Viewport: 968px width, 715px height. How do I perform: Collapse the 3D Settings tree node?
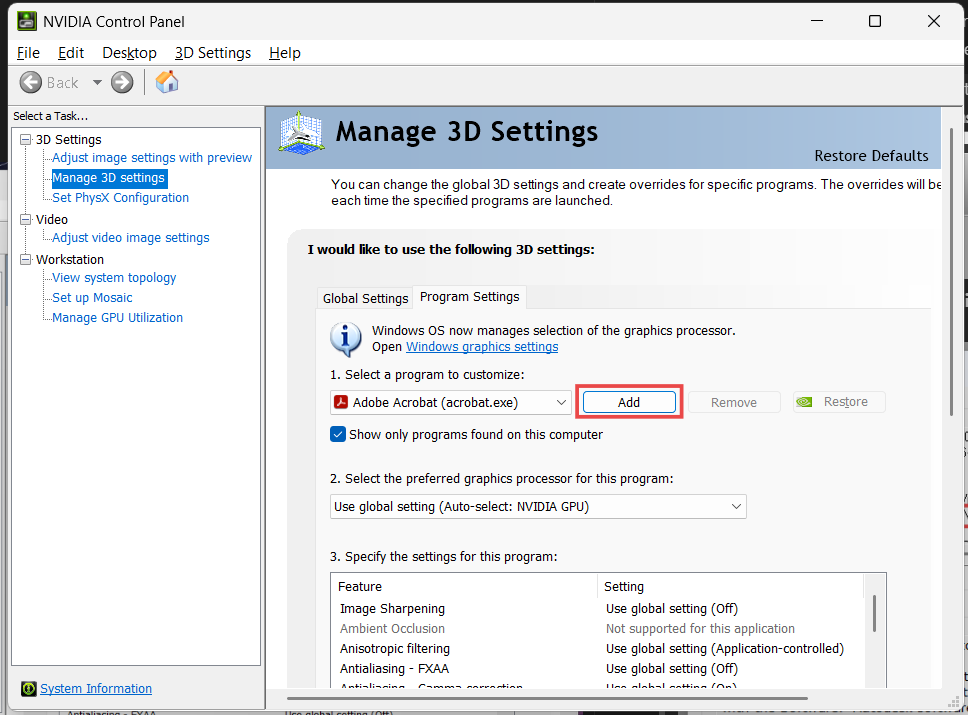(25, 140)
